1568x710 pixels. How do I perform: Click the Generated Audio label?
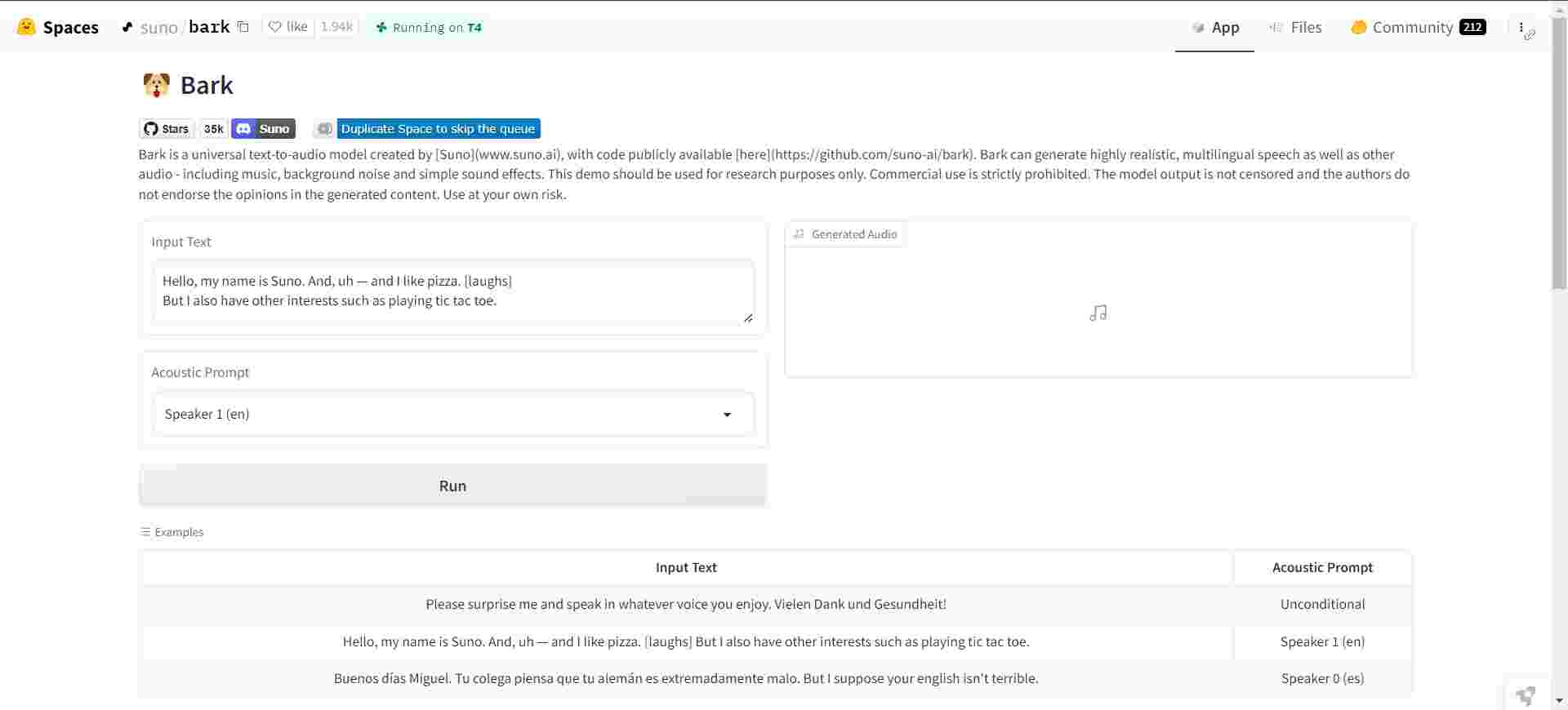846,234
